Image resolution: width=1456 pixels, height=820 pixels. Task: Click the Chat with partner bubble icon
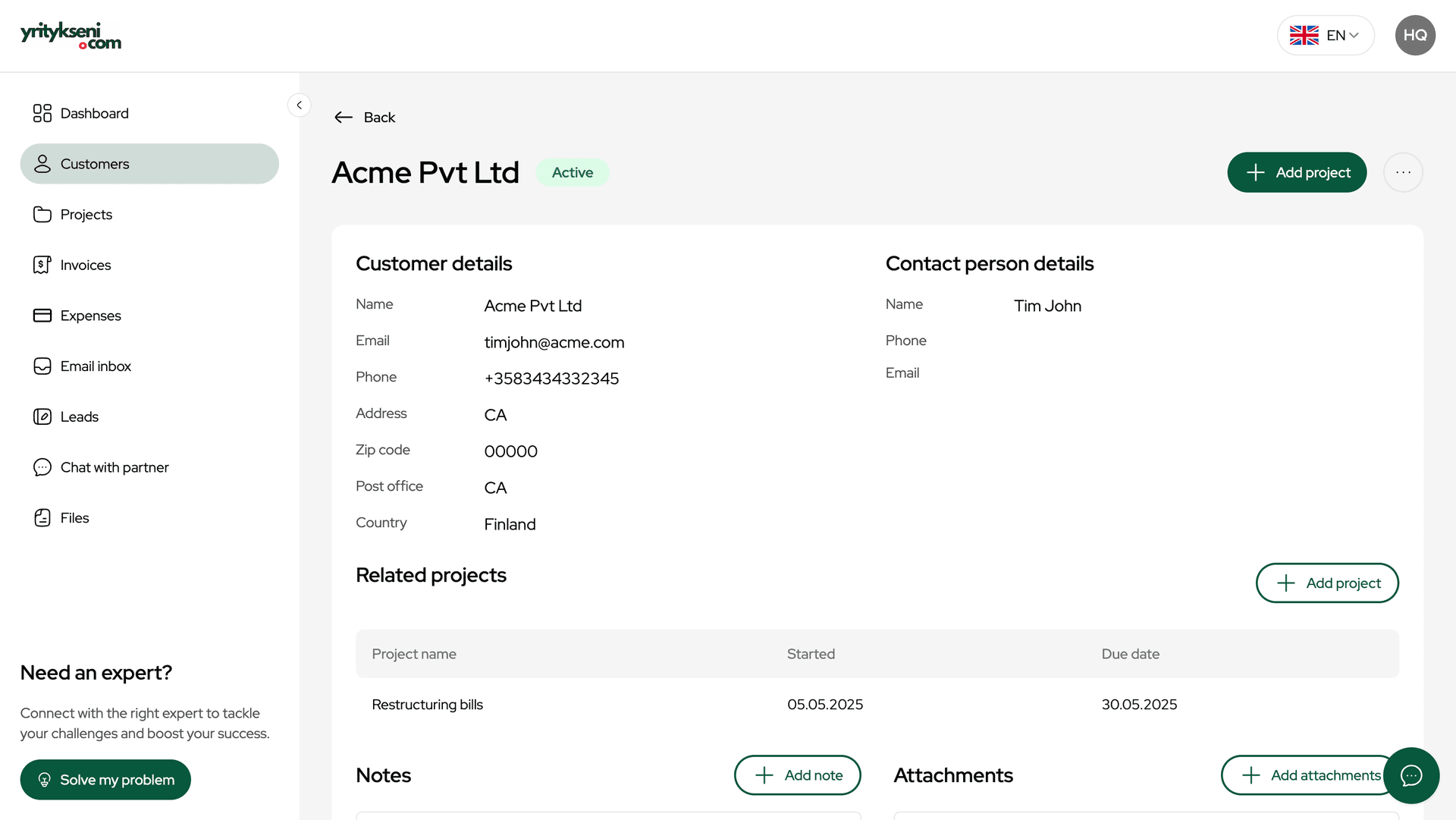click(42, 467)
